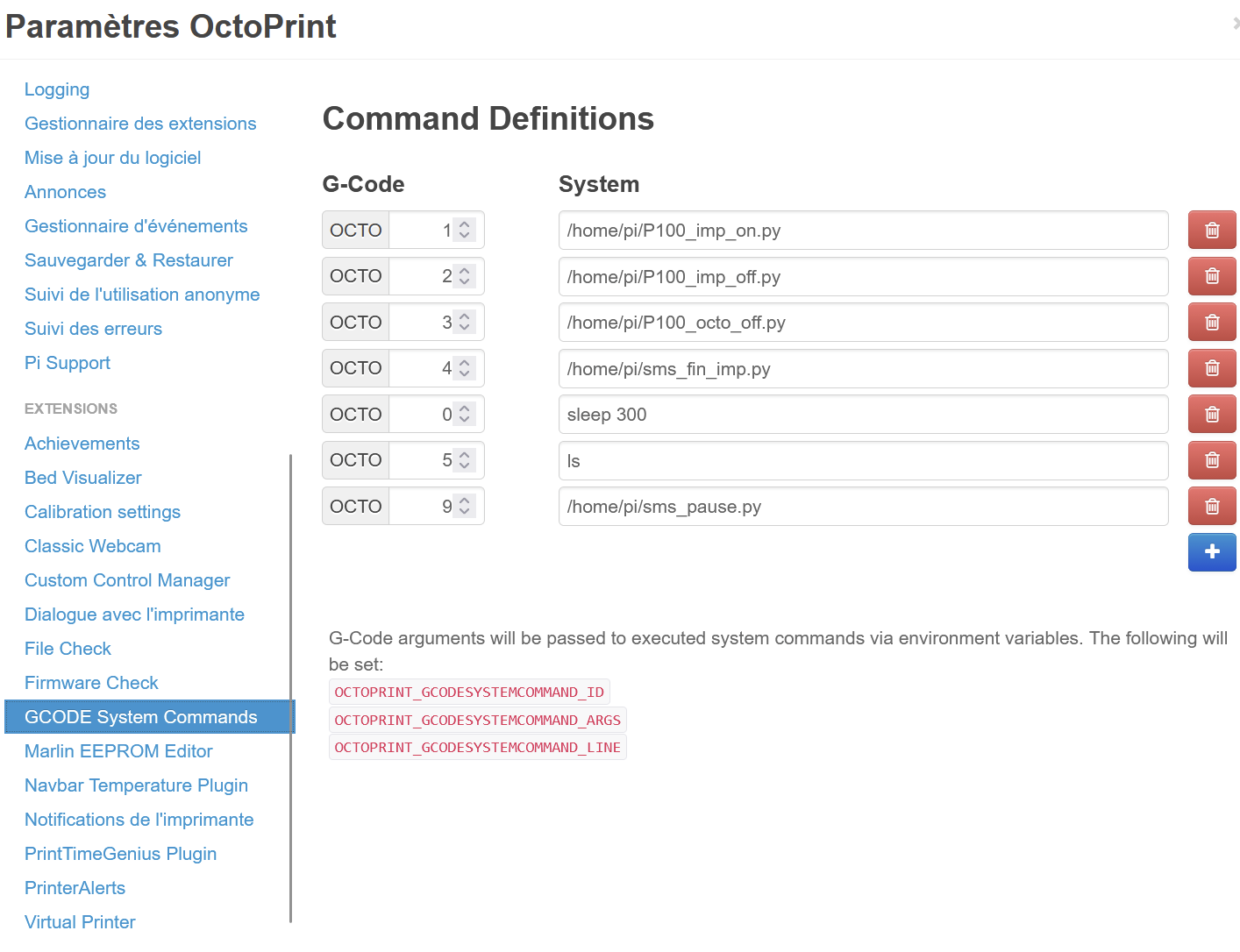Open the Bed Visualizer settings
The height and width of the screenshot is (952, 1240).
(x=83, y=478)
